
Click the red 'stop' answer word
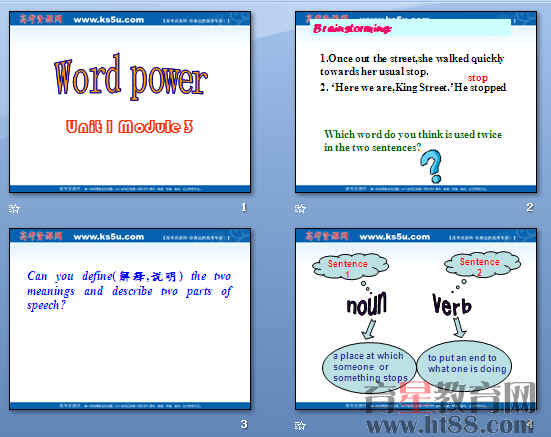(478, 78)
